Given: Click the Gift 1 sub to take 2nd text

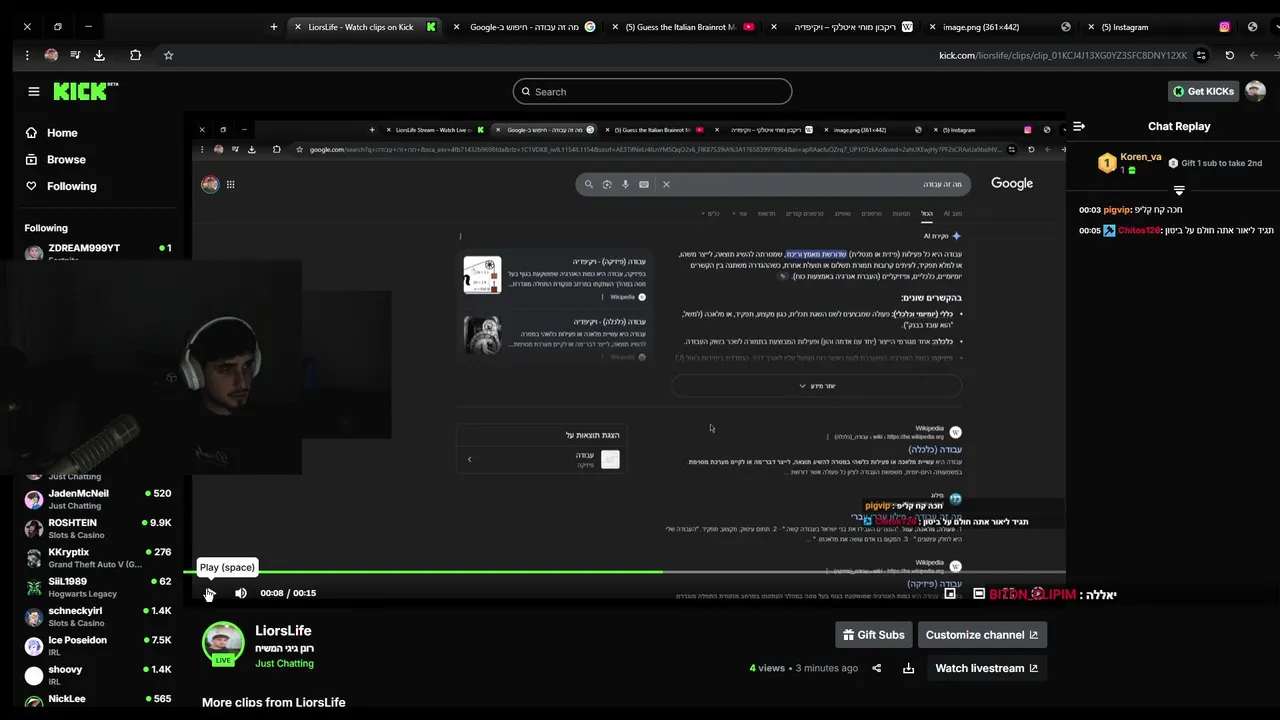Looking at the screenshot, I should tap(1221, 163).
